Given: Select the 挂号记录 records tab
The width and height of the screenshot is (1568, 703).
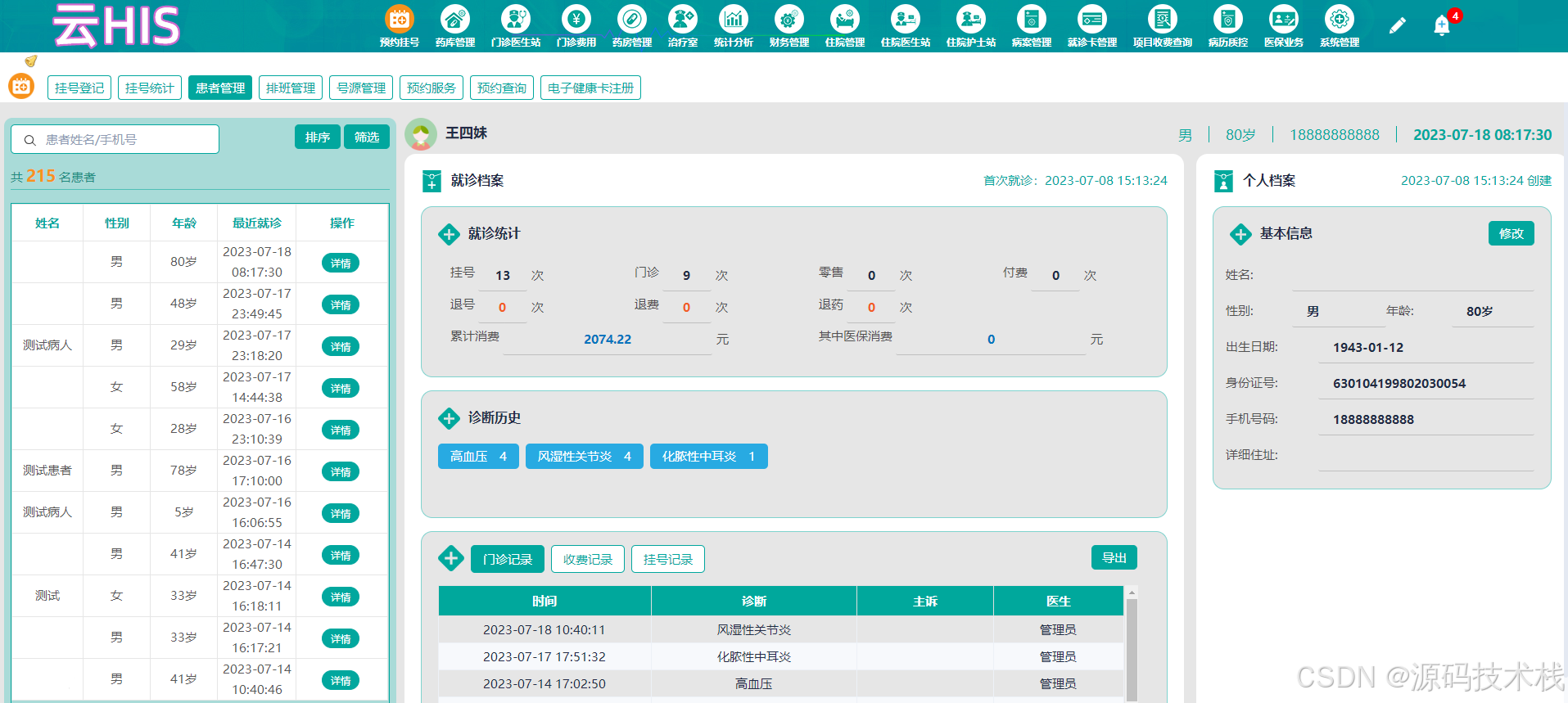Looking at the screenshot, I should click(x=668, y=559).
